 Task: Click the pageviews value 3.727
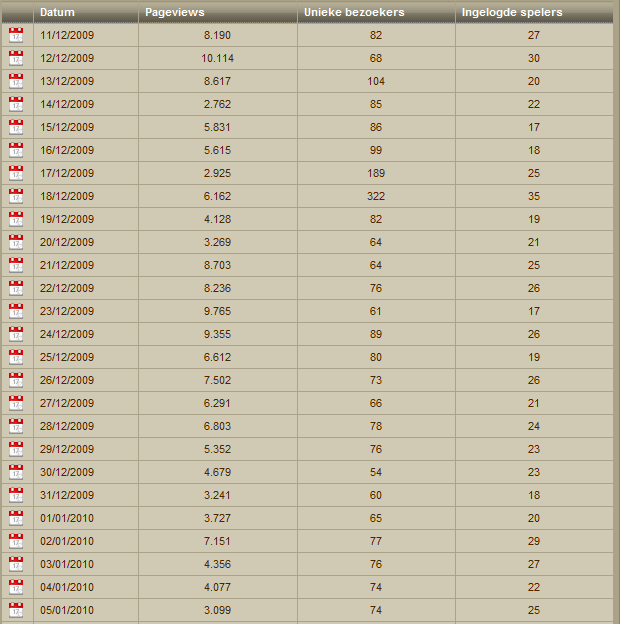tap(218, 518)
